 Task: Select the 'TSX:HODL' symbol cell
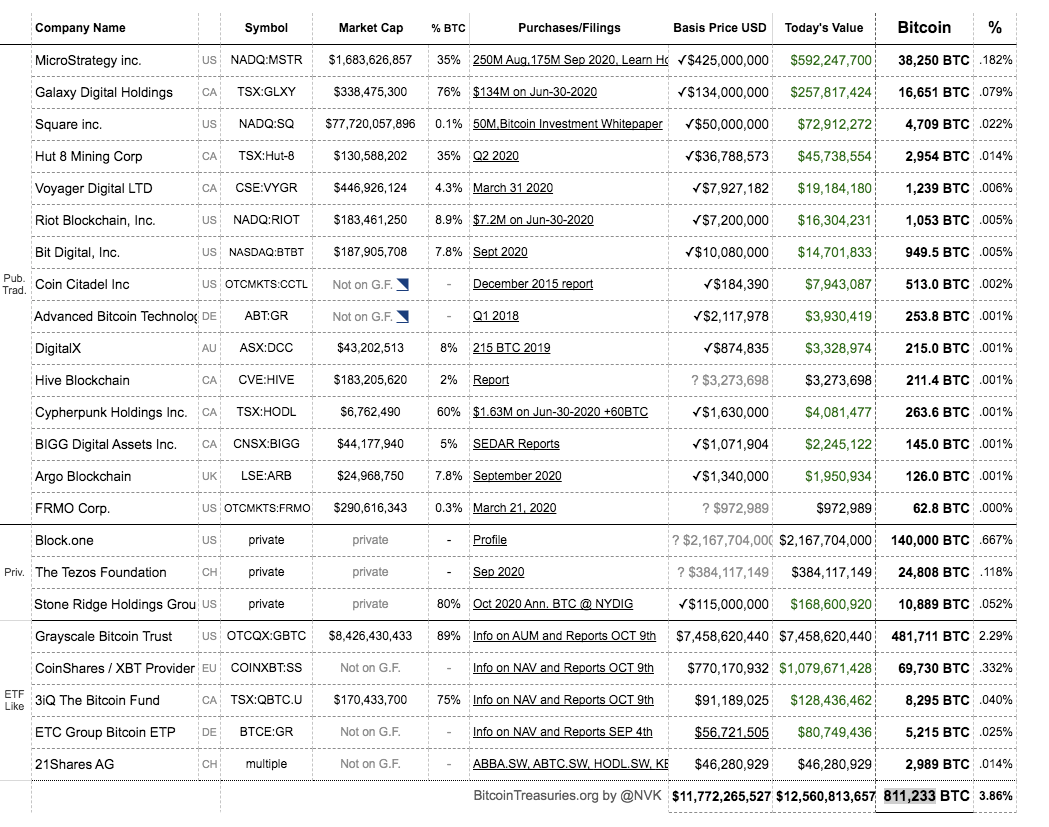[x=266, y=412]
